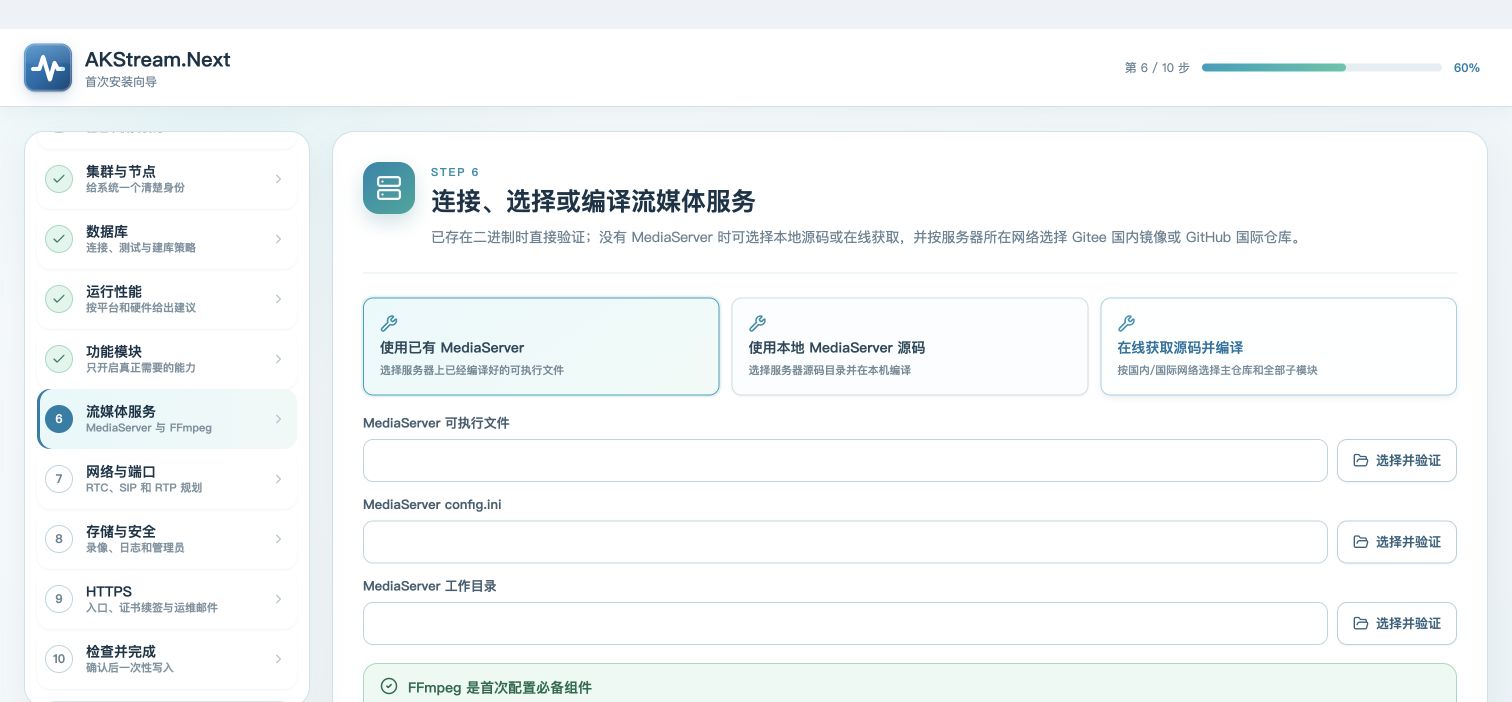The width and height of the screenshot is (1512, 702).
Task: Click the check circle icon in FFmpeg notice
Action: pos(389,686)
